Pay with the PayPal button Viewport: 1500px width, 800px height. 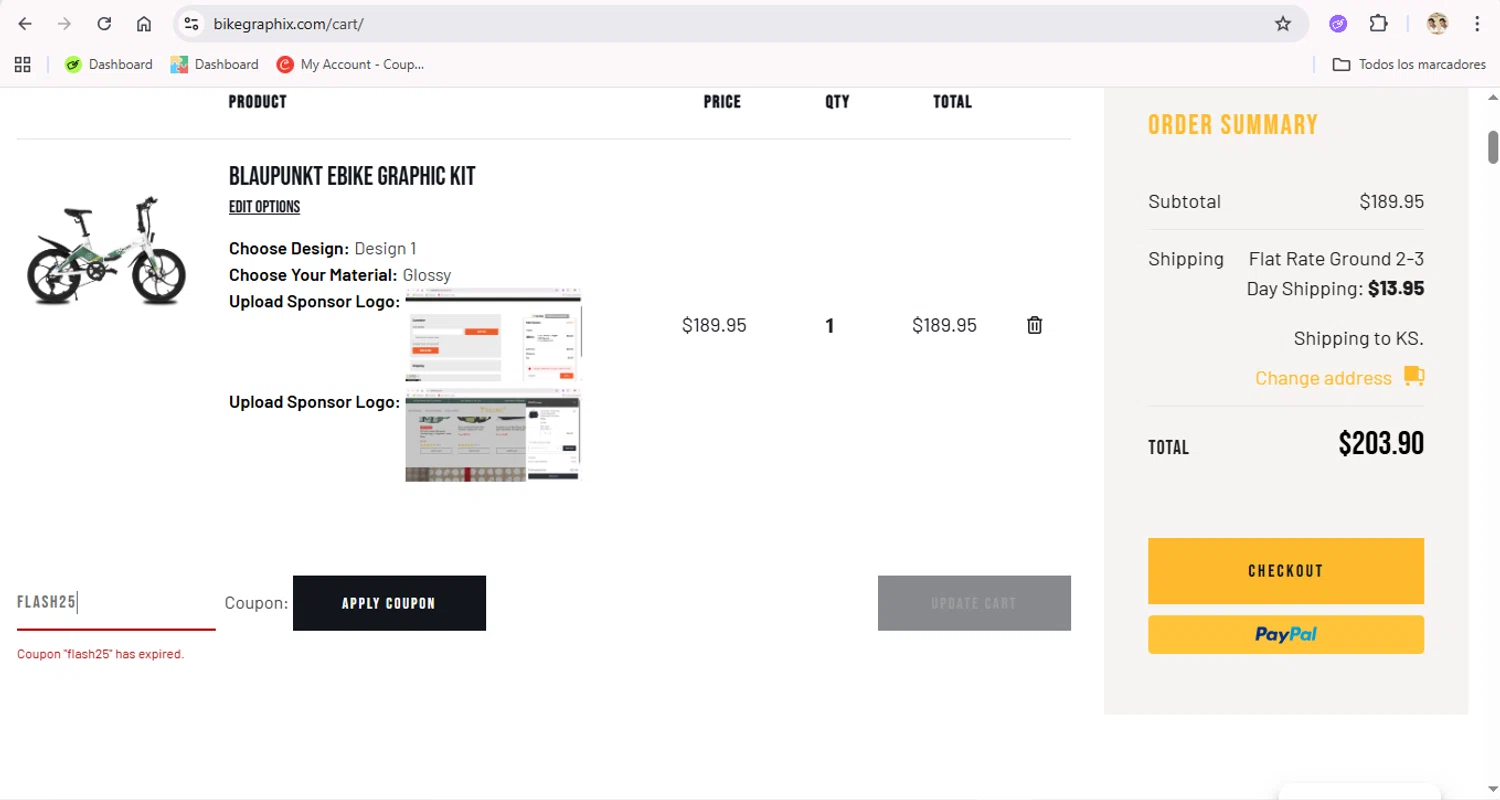pos(1286,634)
